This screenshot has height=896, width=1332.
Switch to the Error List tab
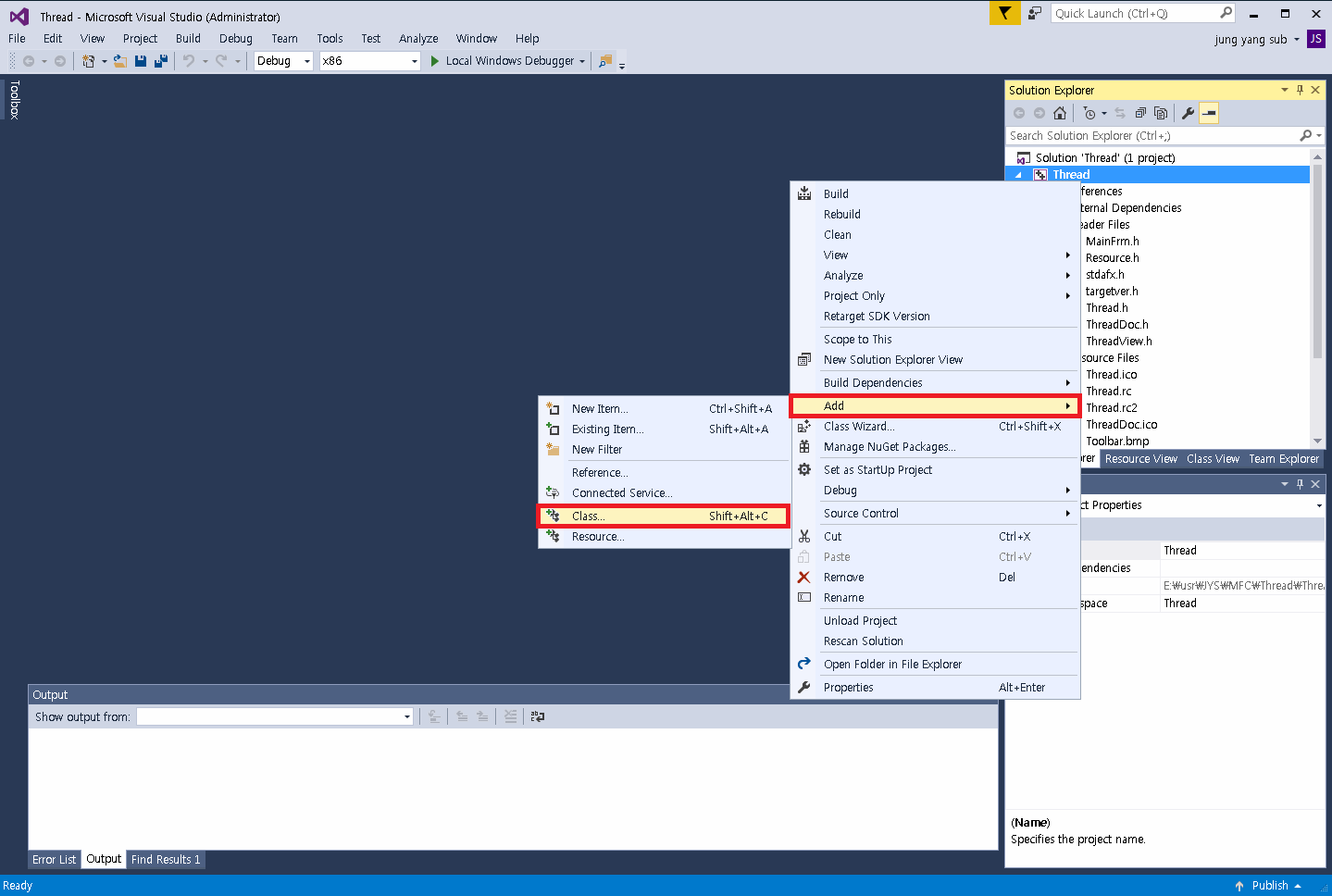(x=54, y=860)
